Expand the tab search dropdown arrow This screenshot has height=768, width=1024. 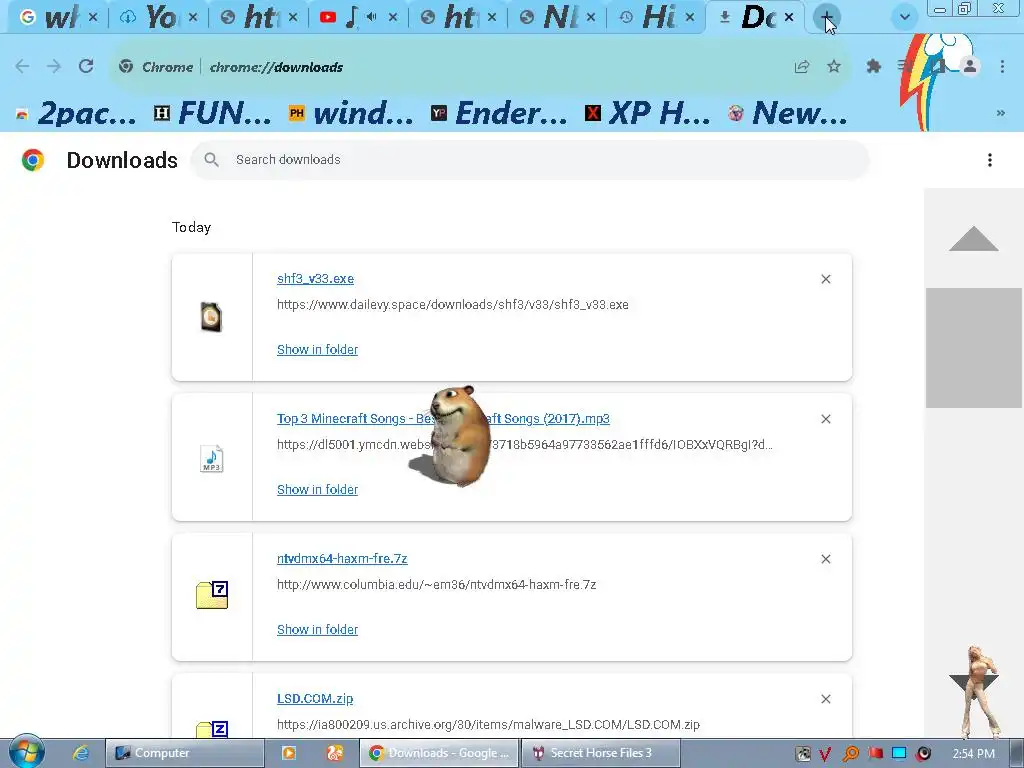pos(904,17)
